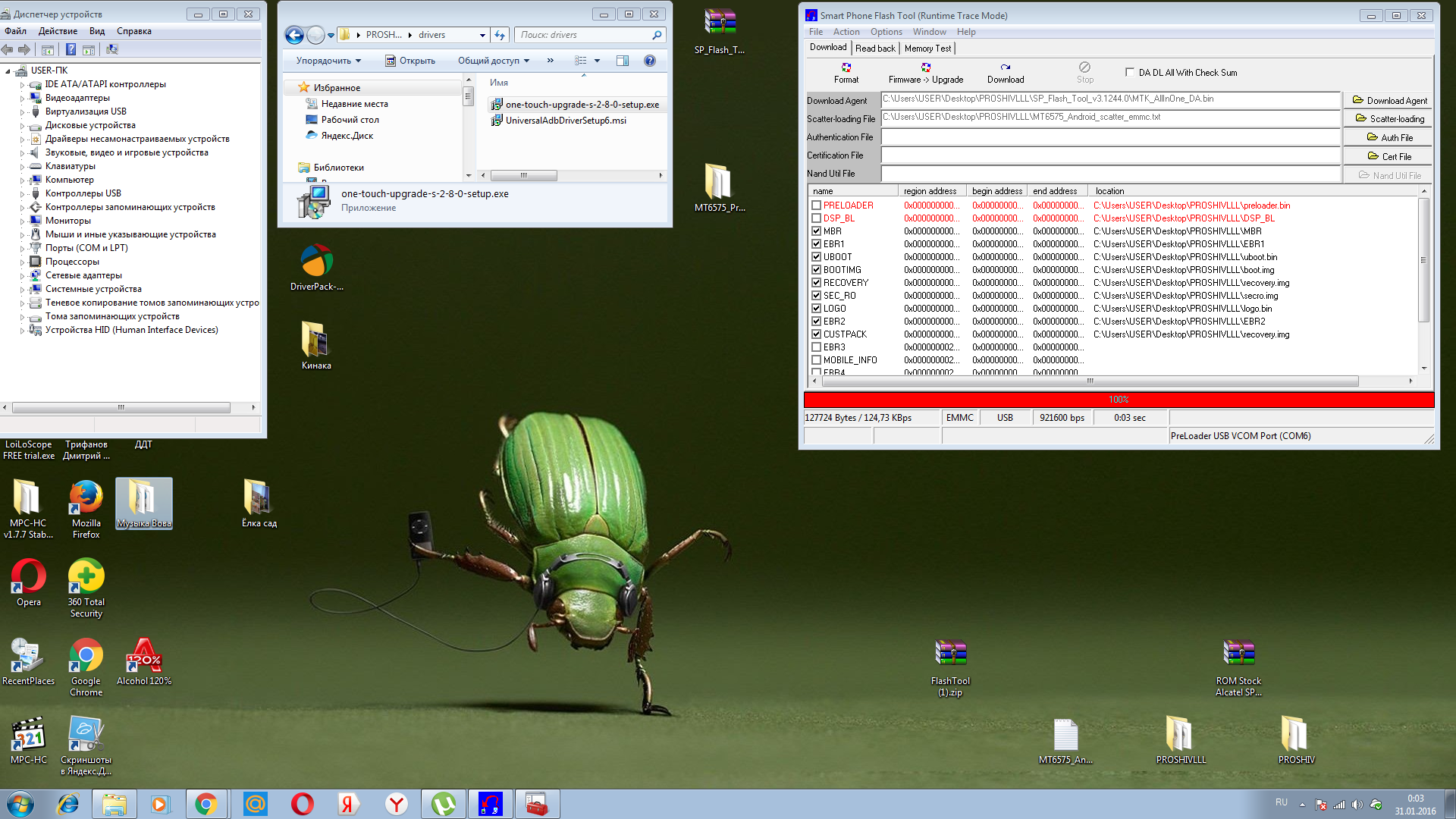Expand the Контроллеры USB device node
The image size is (1456, 819).
(22, 193)
